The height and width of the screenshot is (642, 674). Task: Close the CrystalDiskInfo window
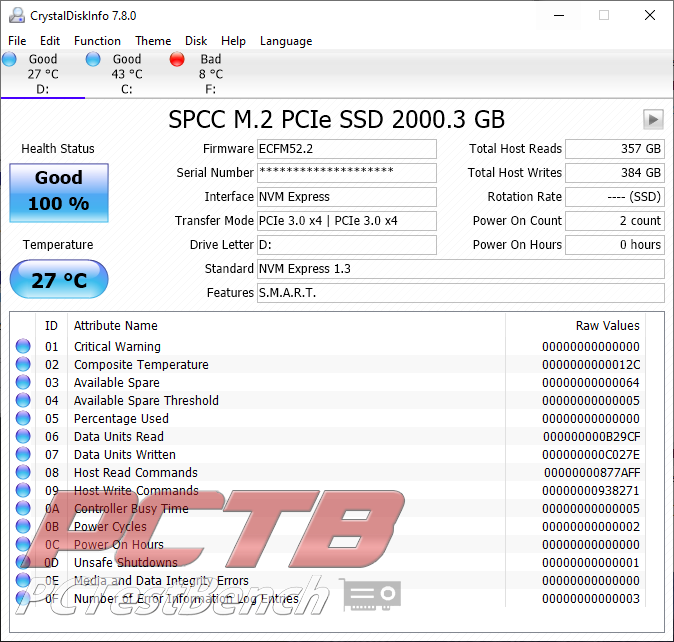650,15
